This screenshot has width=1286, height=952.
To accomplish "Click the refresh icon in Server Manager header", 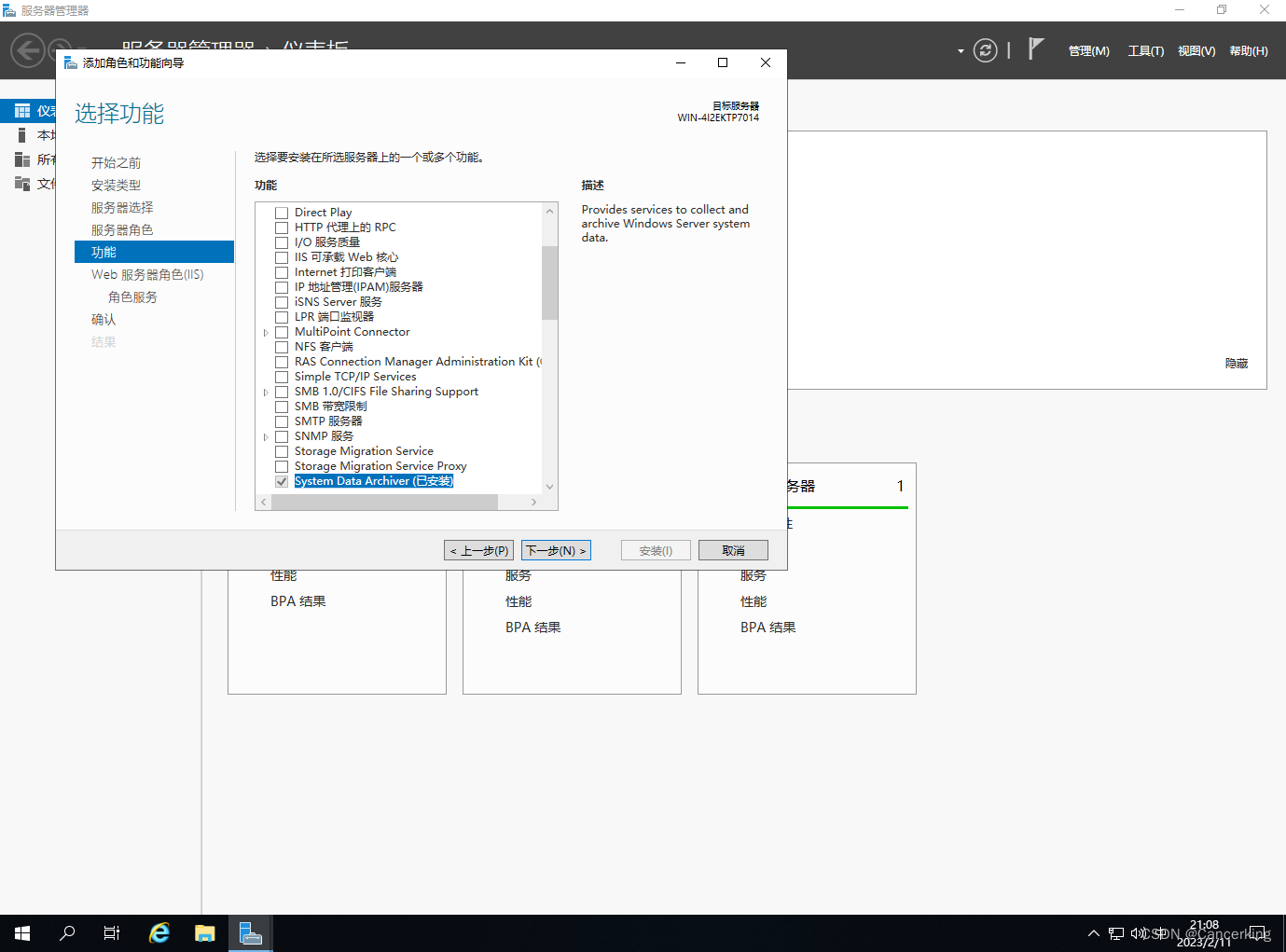I will pyautogui.click(x=985, y=50).
